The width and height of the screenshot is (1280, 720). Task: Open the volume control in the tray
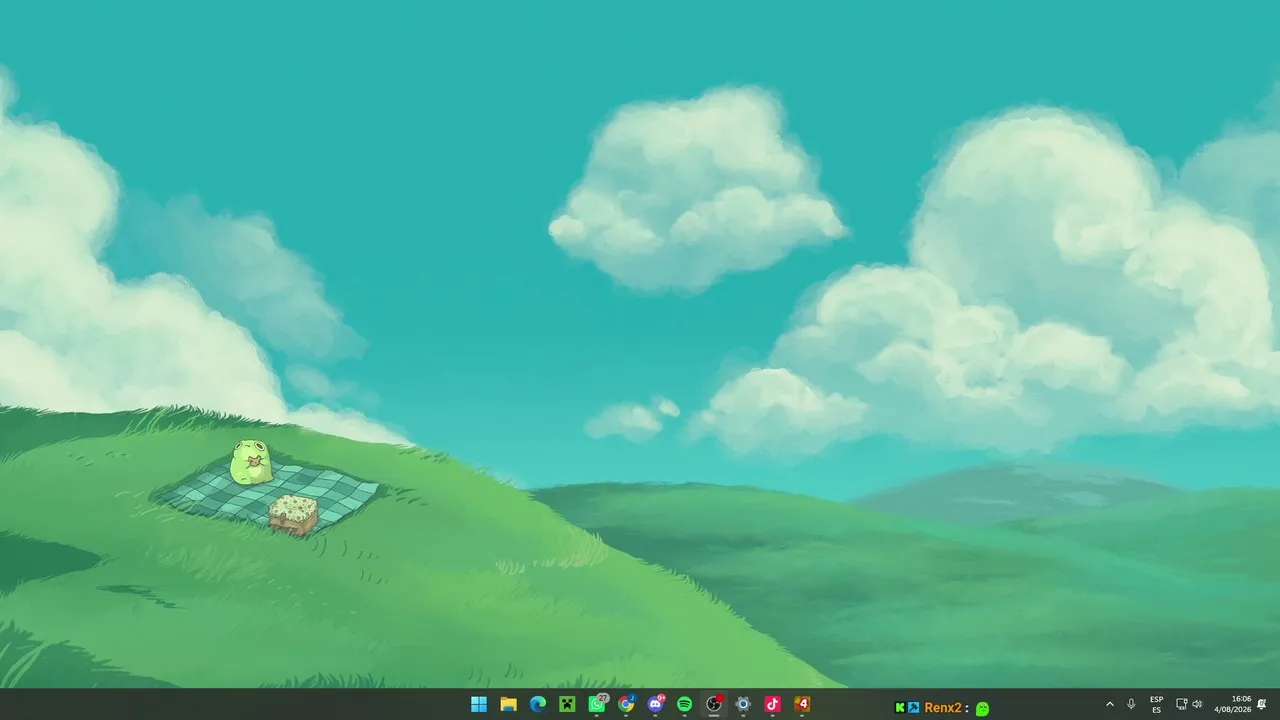(1197, 704)
